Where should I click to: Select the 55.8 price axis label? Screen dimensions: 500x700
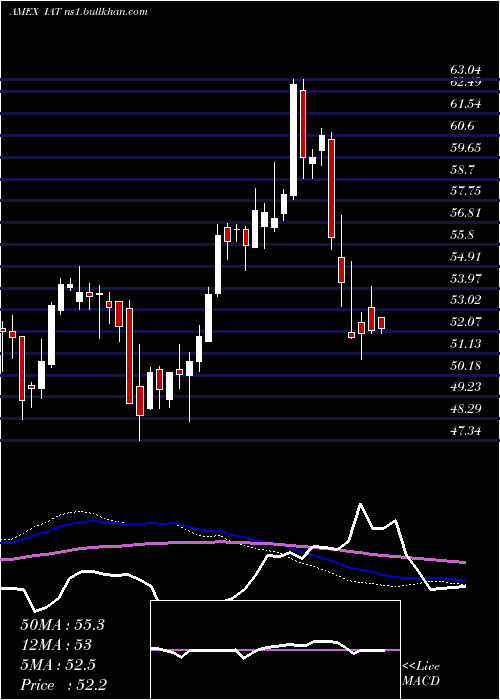pos(462,235)
